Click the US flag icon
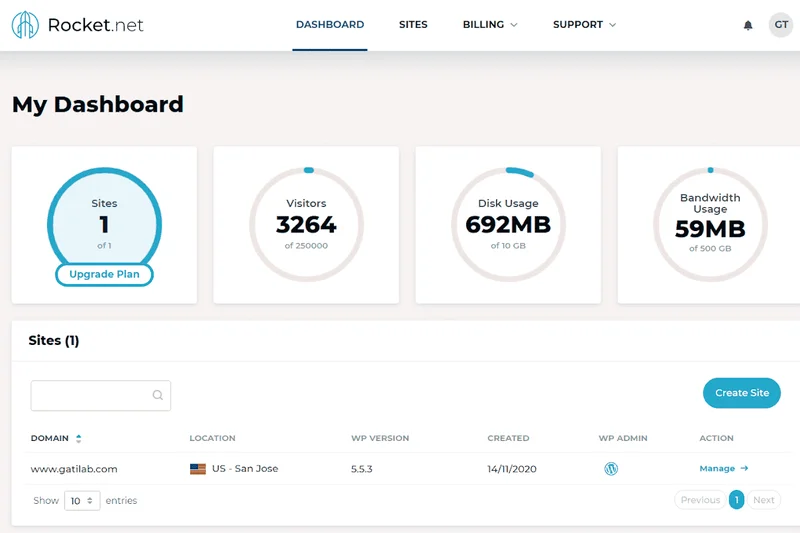The height and width of the screenshot is (533, 800). (198, 468)
